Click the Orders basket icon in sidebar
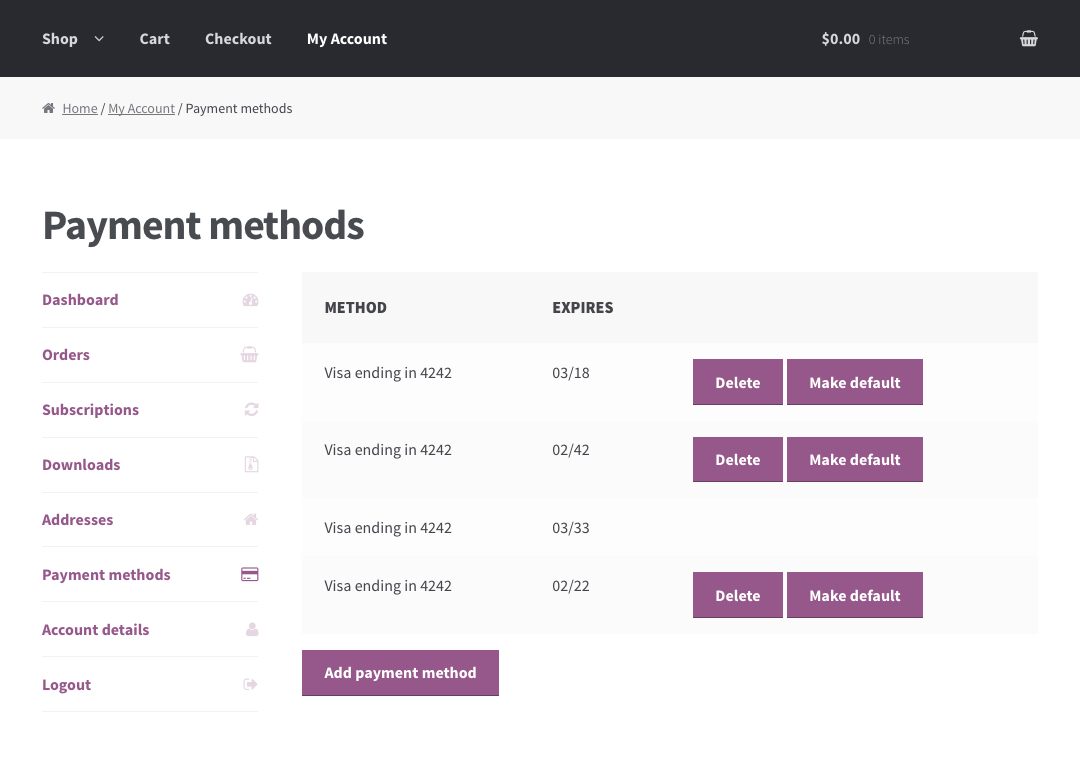 tap(250, 355)
